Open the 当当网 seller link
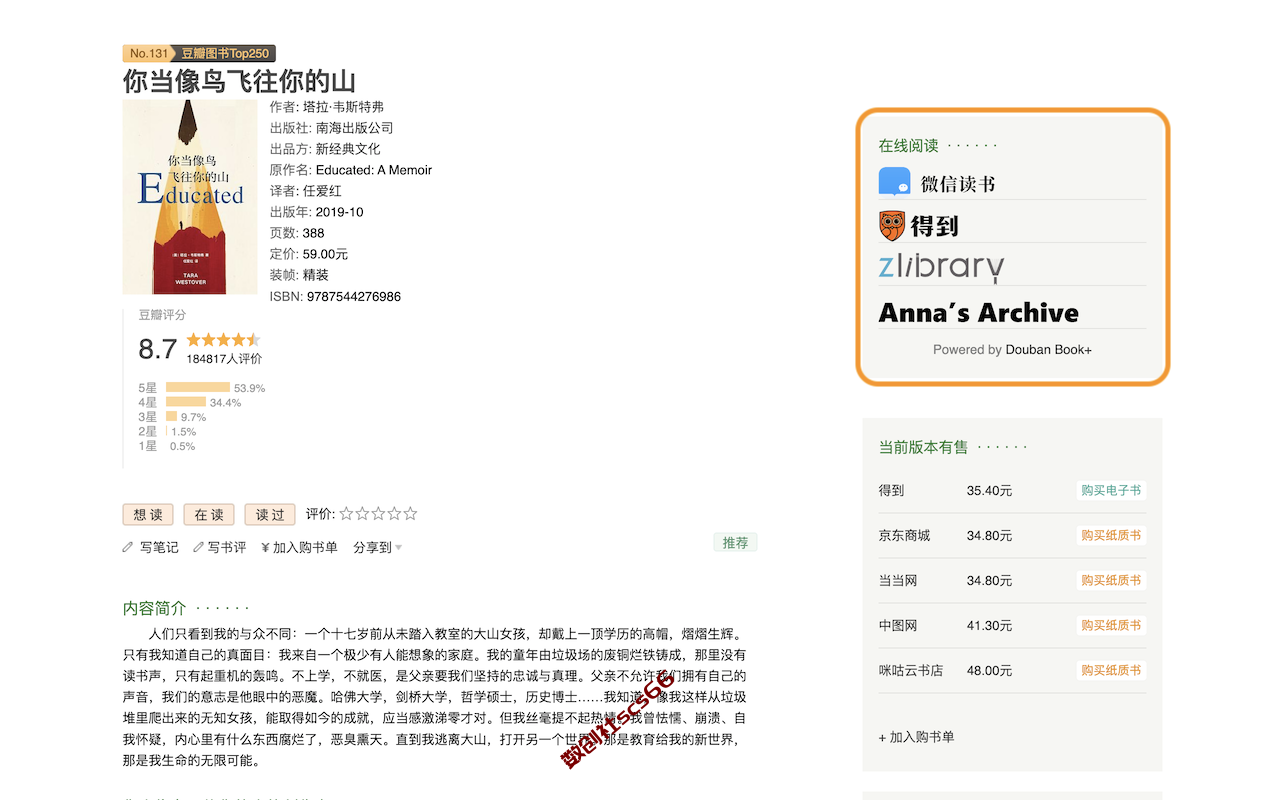This screenshot has width=1280, height=800. tap(898, 580)
